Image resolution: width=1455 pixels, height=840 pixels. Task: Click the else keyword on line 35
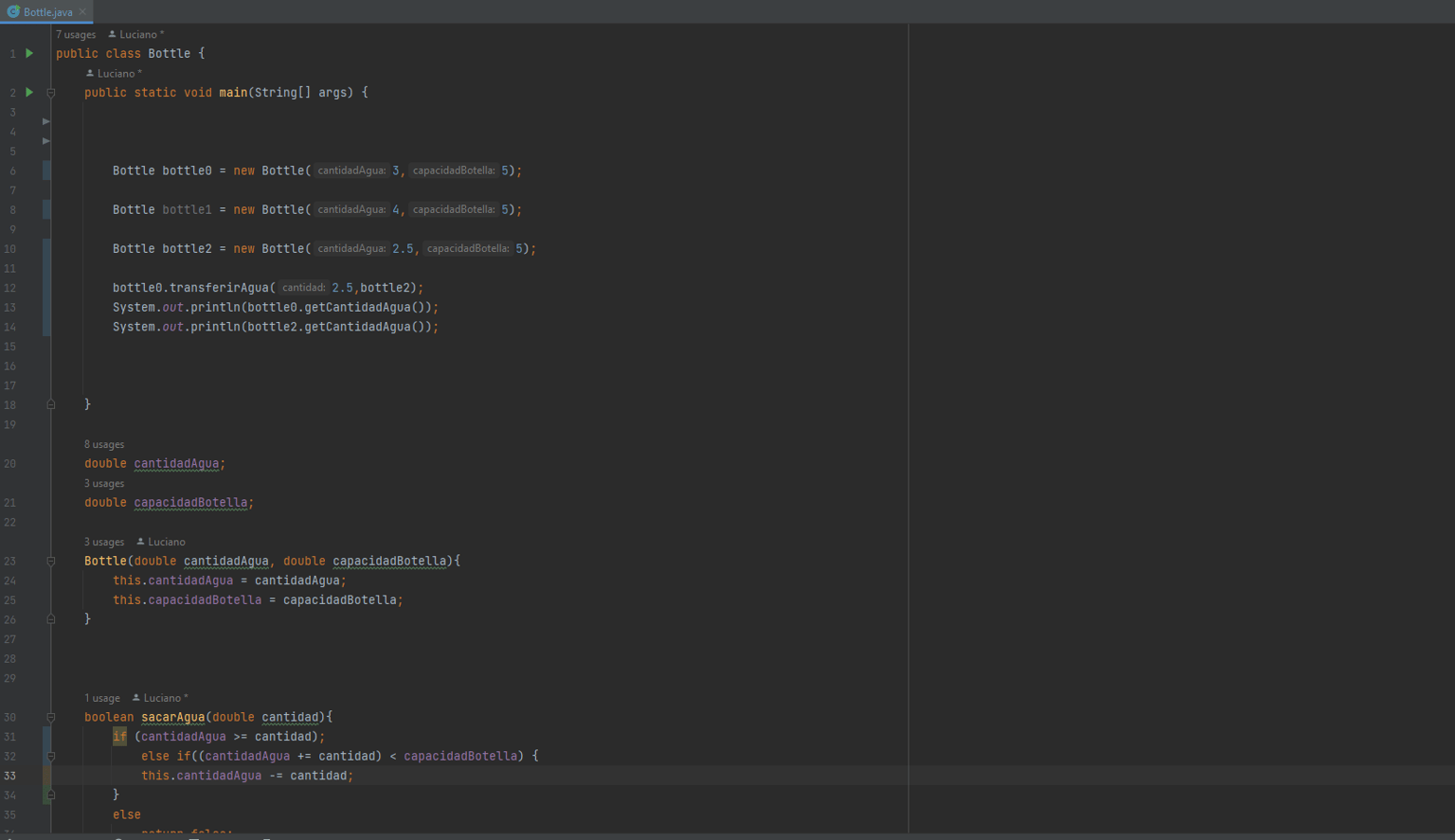[127, 814]
